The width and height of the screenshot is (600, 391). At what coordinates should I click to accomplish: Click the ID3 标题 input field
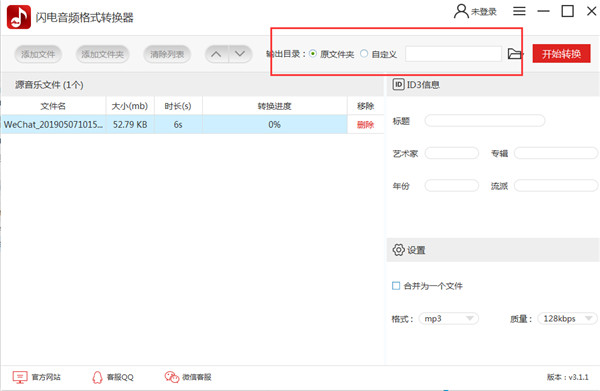tap(485, 121)
